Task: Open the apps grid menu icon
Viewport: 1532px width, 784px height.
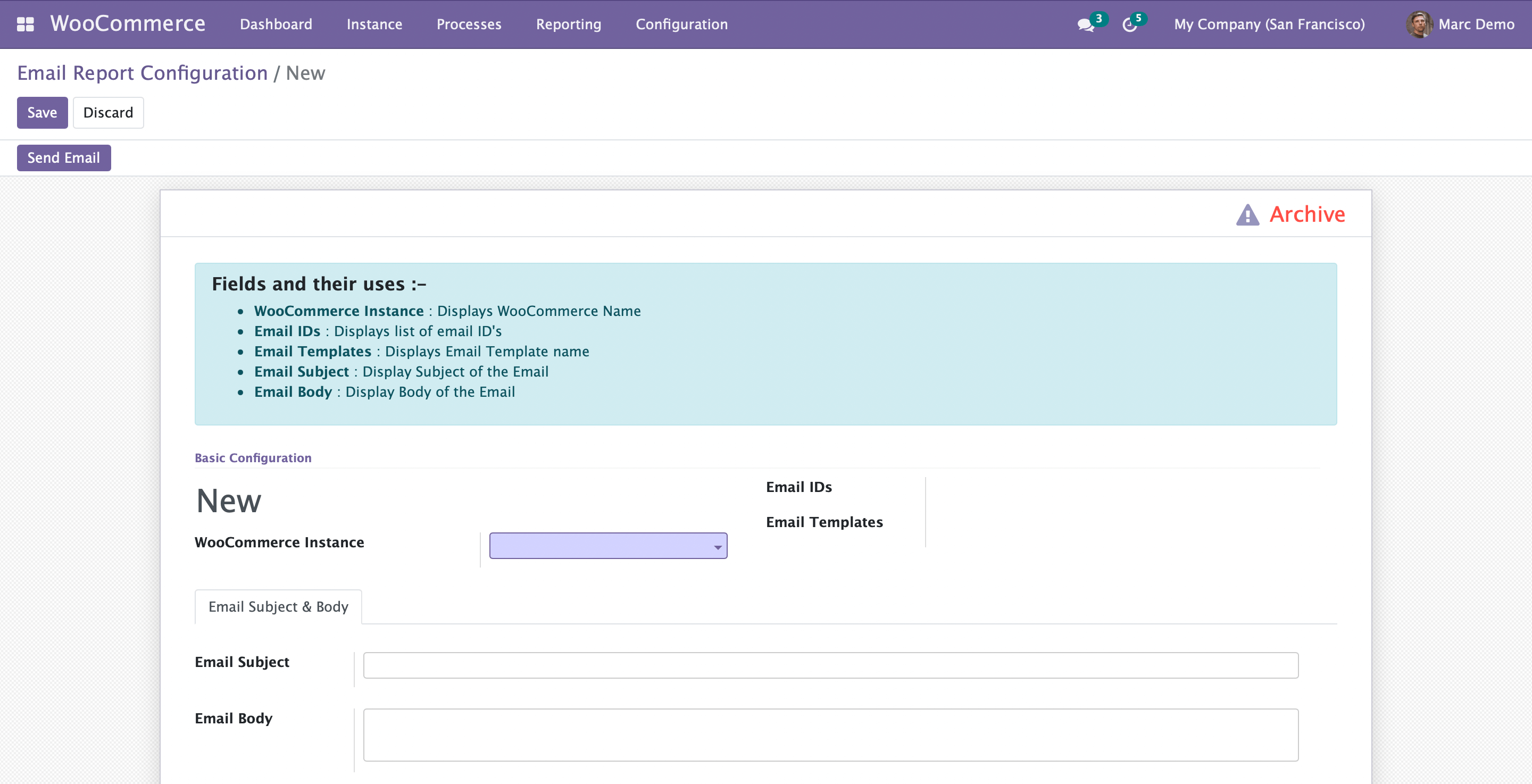Action: pyautogui.click(x=25, y=24)
